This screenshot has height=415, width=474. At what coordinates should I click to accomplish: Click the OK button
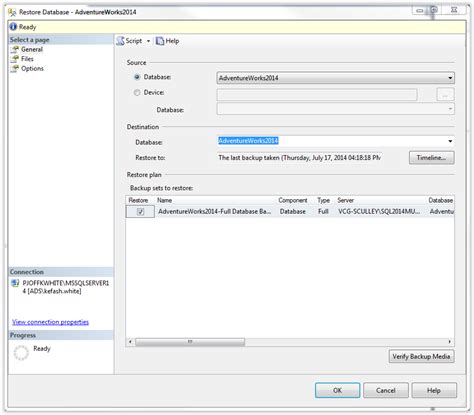pos(337,390)
